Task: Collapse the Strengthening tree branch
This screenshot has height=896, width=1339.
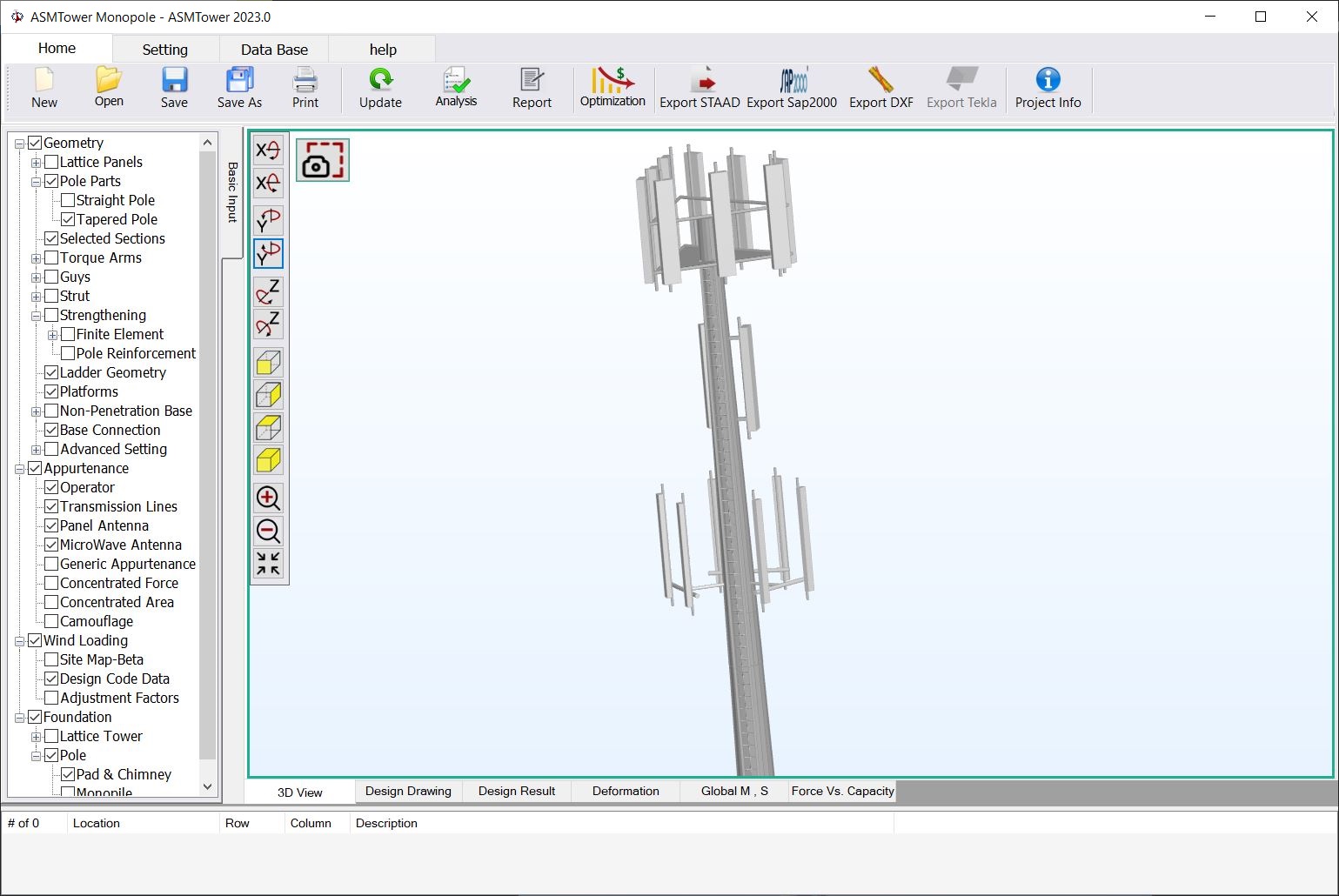Action: (36, 315)
